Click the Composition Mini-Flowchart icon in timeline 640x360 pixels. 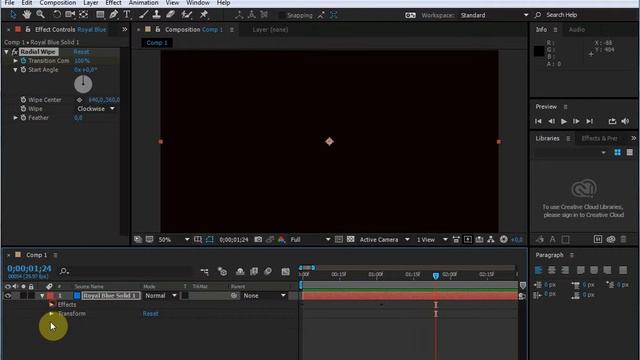click(x=204, y=271)
